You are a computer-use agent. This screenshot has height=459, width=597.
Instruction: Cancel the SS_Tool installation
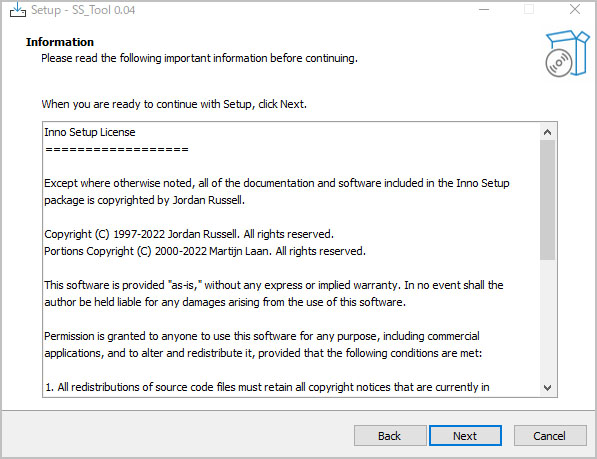[x=550, y=436]
